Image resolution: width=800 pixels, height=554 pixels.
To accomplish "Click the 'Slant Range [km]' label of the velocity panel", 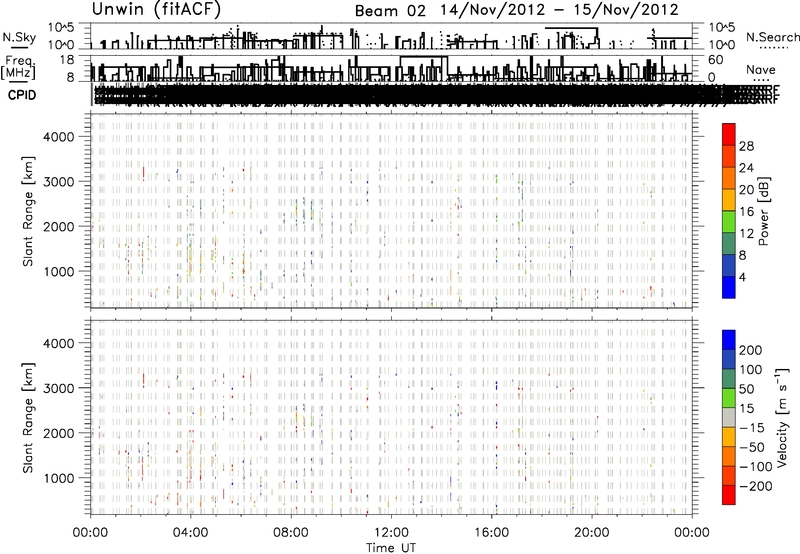I will coord(28,417).
